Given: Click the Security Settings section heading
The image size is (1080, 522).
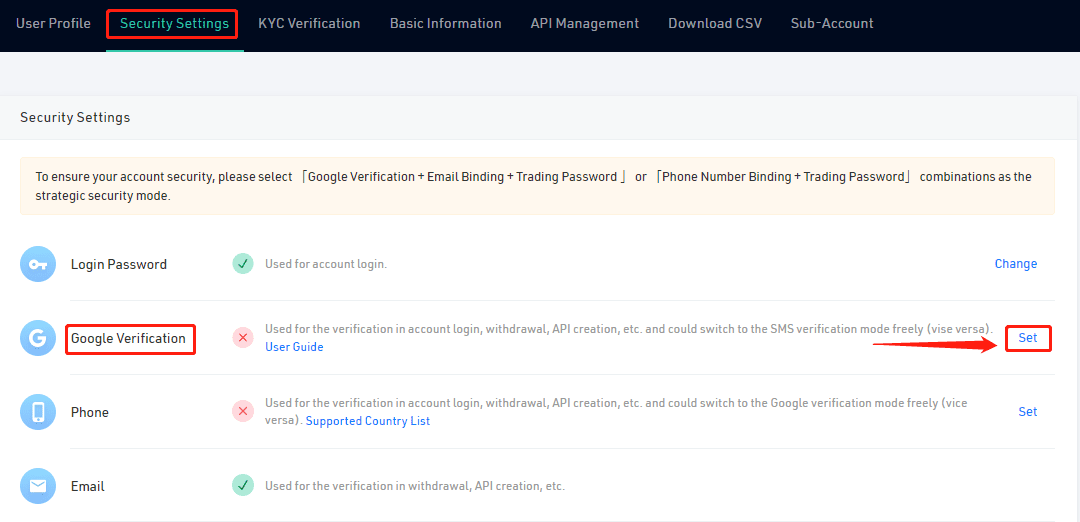Looking at the screenshot, I should point(75,118).
